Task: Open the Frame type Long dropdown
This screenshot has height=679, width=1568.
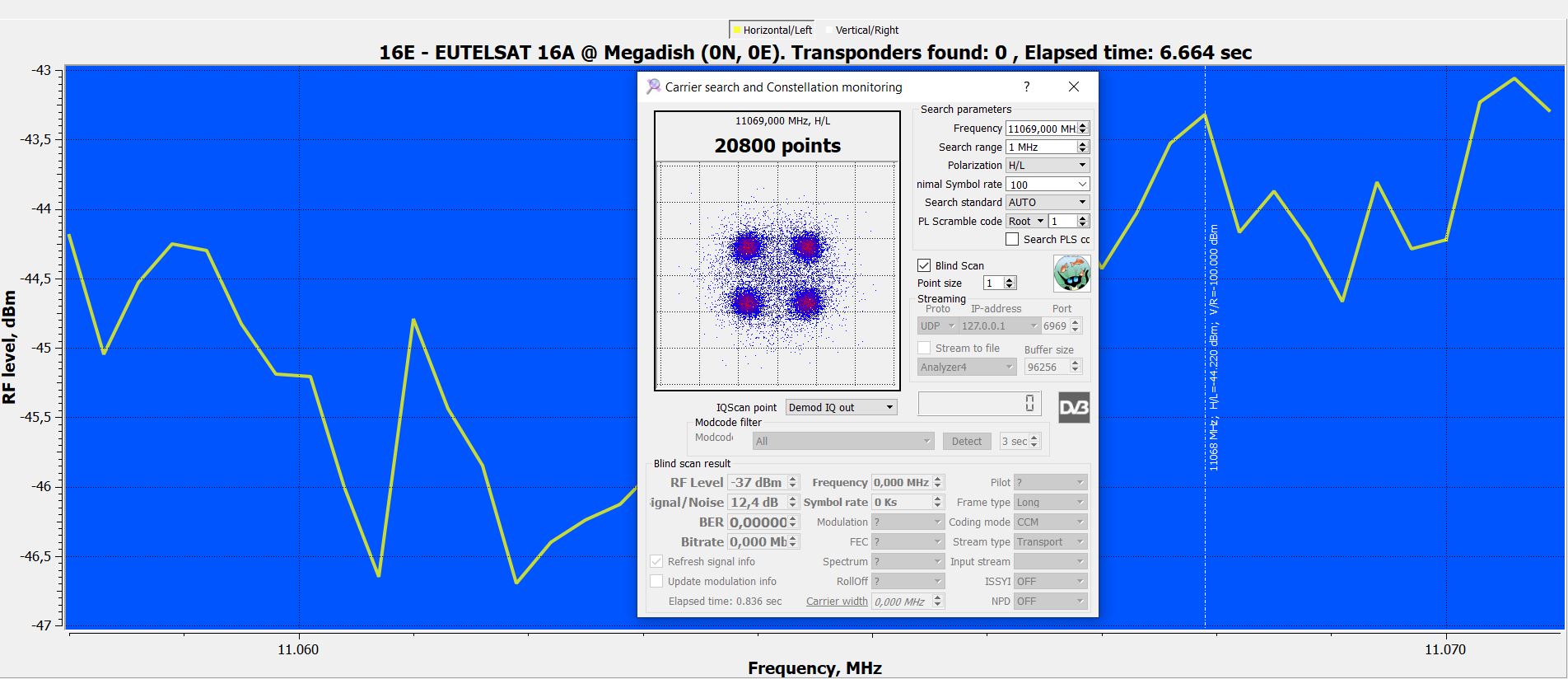Action: click(1051, 502)
